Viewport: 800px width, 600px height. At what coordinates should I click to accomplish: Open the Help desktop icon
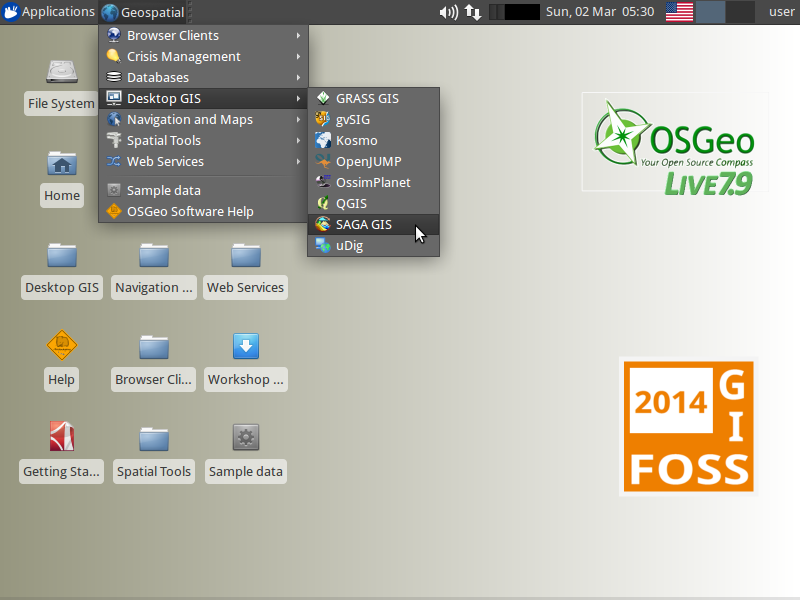click(62, 345)
